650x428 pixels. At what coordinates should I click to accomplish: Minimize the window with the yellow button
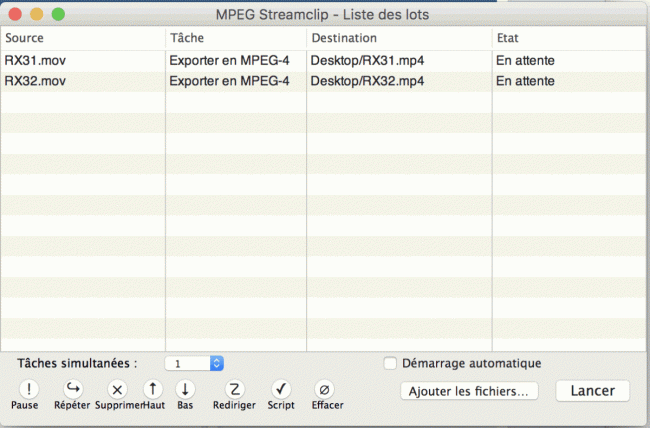point(36,14)
